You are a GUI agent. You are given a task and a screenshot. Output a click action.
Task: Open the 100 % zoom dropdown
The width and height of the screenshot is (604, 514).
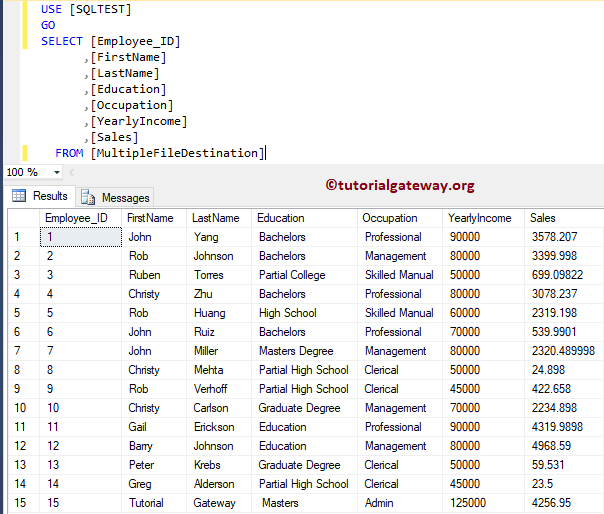pyautogui.click(x=57, y=172)
